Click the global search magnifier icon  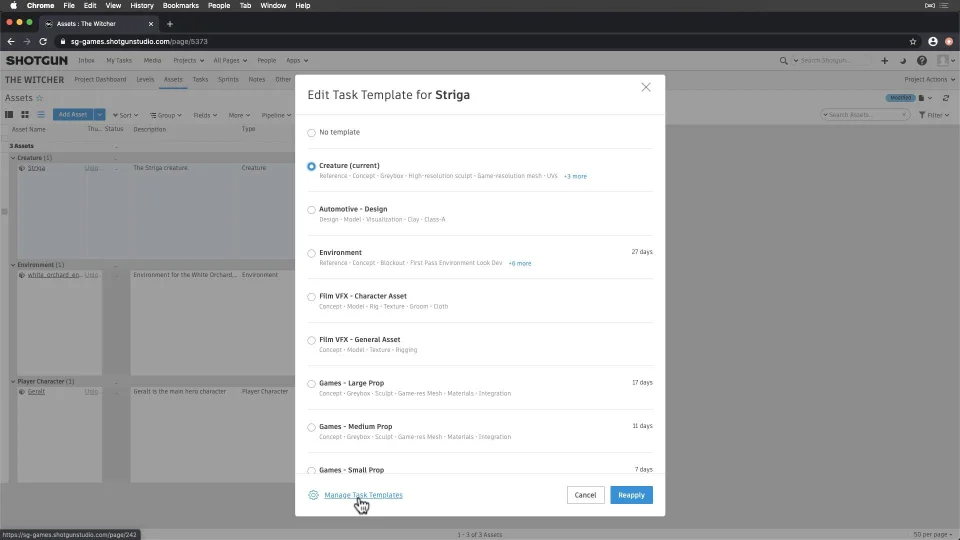point(783,61)
